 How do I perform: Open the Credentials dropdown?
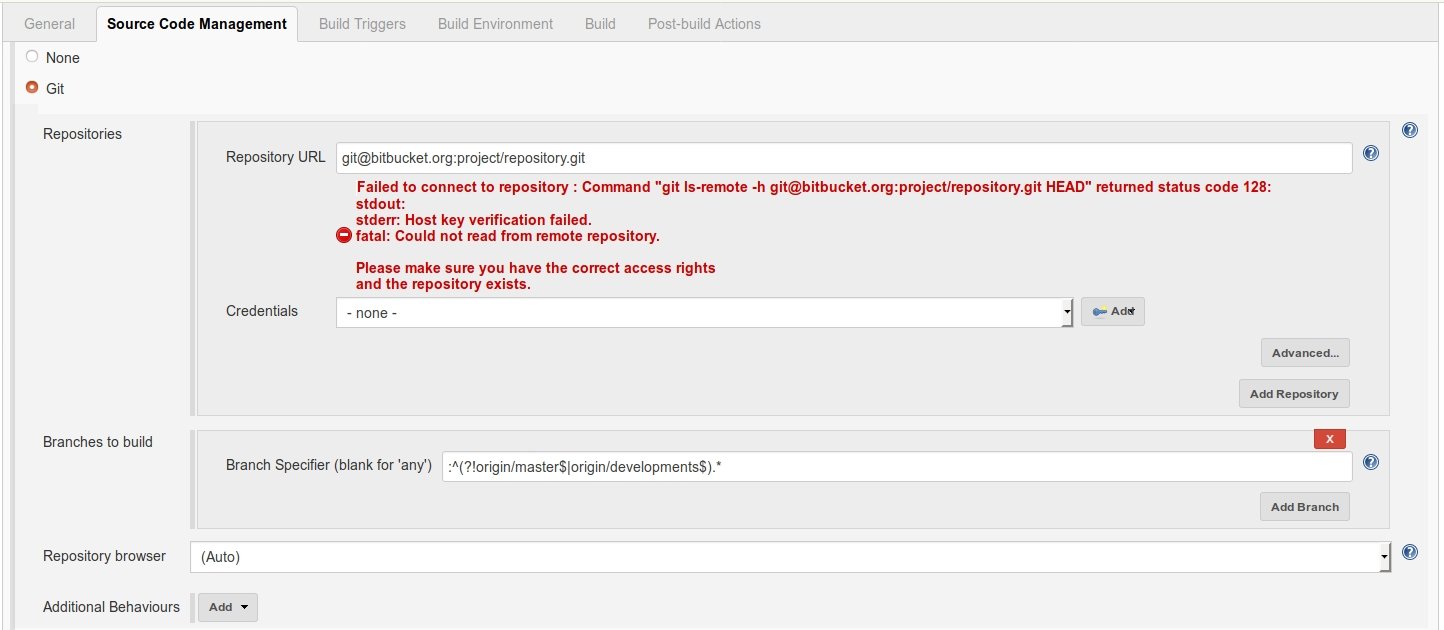(x=704, y=313)
